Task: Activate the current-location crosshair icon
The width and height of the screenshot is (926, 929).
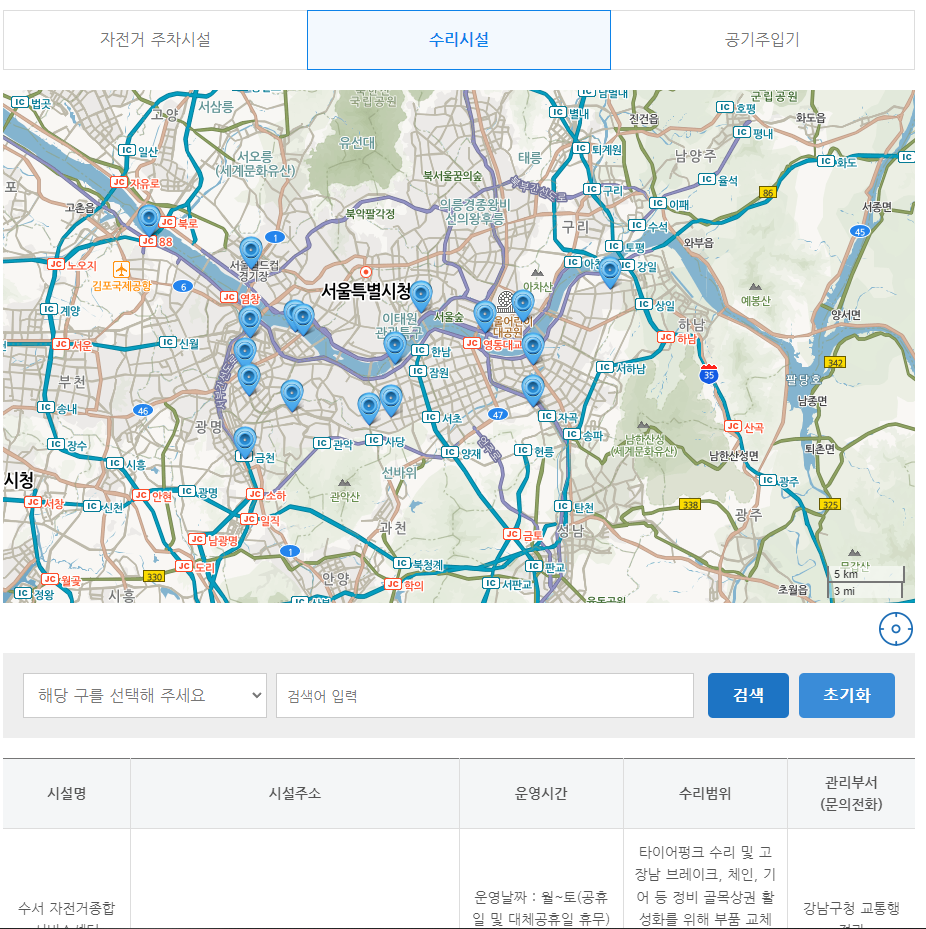Action: (x=897, y=628)
